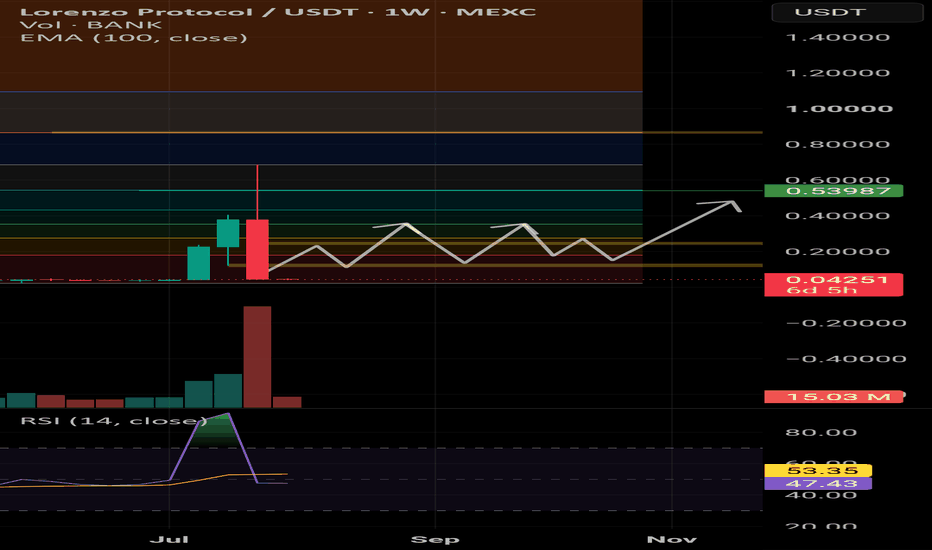Select the white projection arrow tip
The width and height of the screenshot is (932, 550).
(733, 205)
